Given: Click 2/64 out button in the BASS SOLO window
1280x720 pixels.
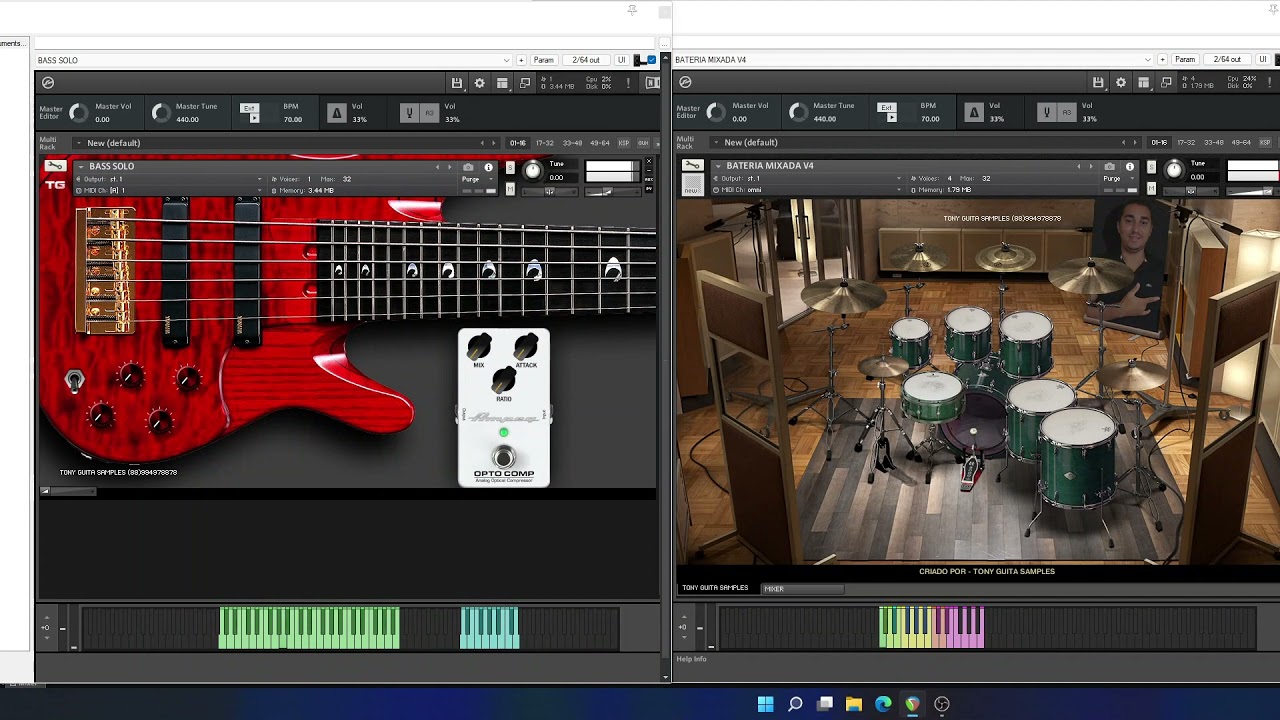Looking at the screenshot, I should tap(586, 60).
